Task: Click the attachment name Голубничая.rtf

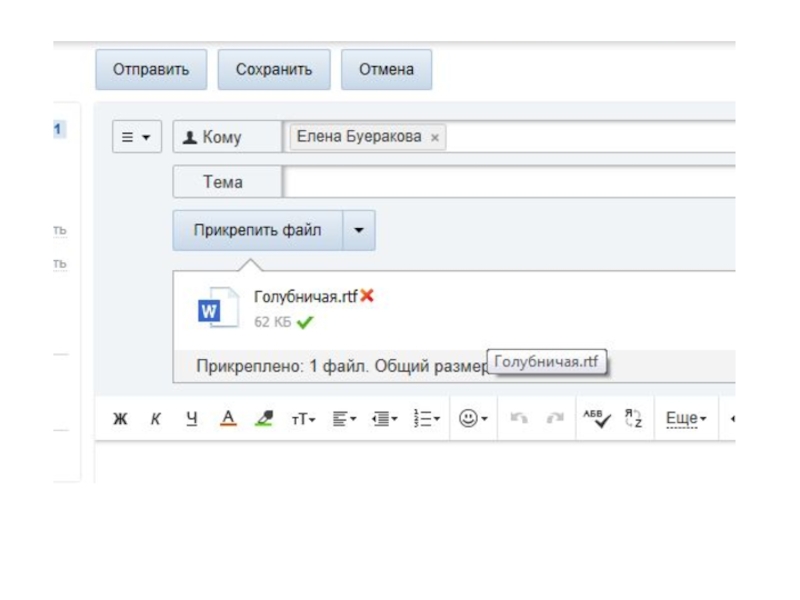Action: (306, 296)
